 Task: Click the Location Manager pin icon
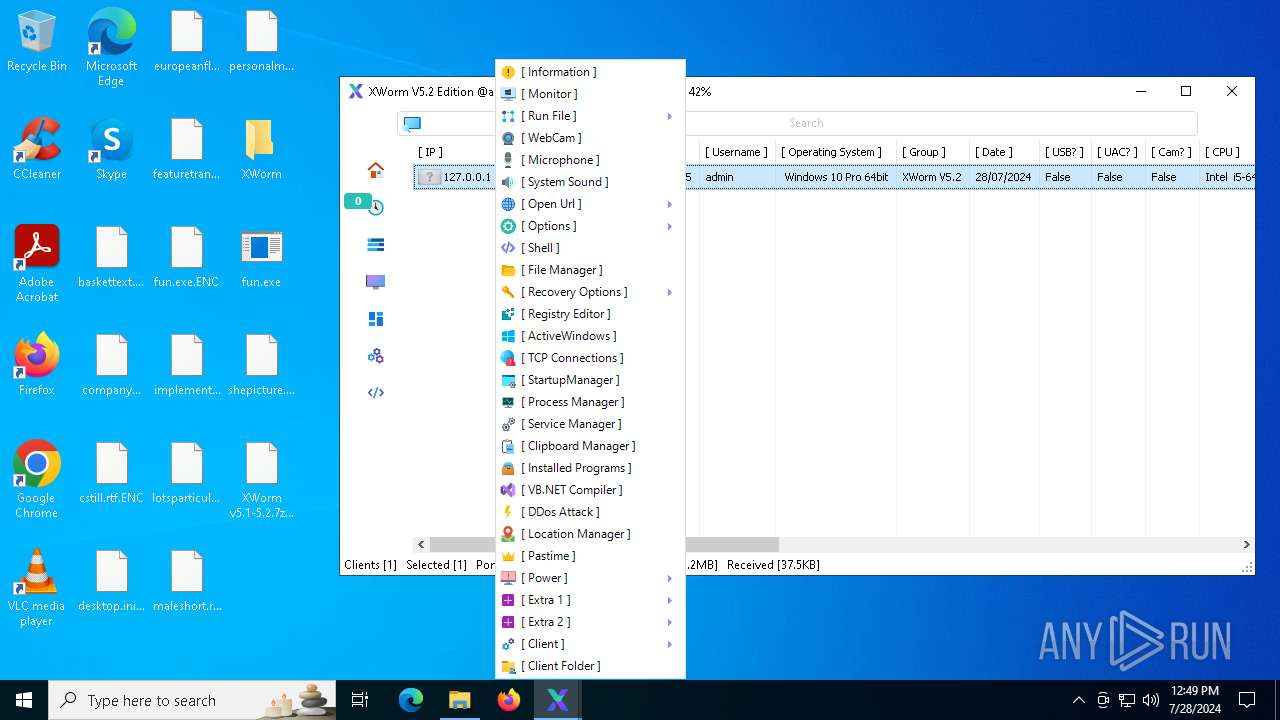(x=508, y=534)
